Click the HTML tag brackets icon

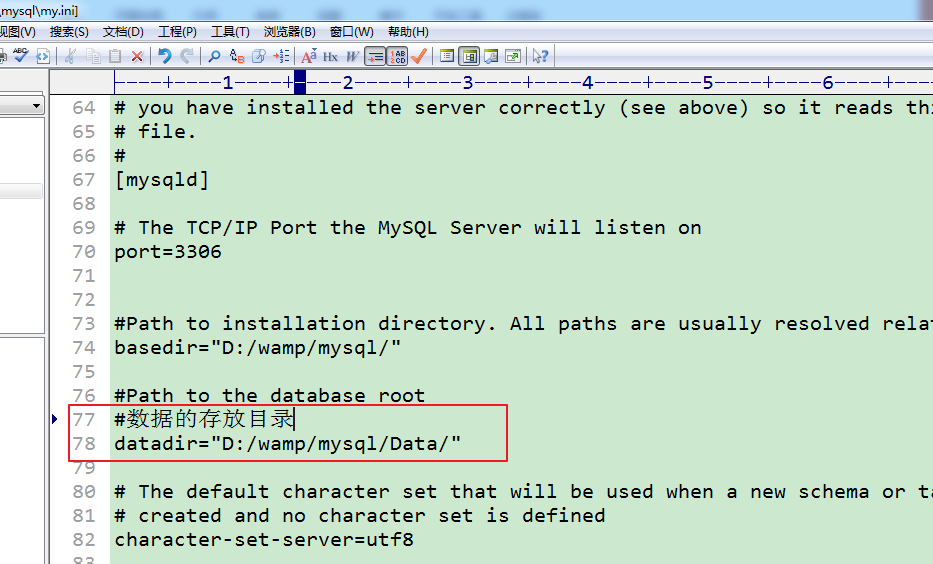click(43, 56)
